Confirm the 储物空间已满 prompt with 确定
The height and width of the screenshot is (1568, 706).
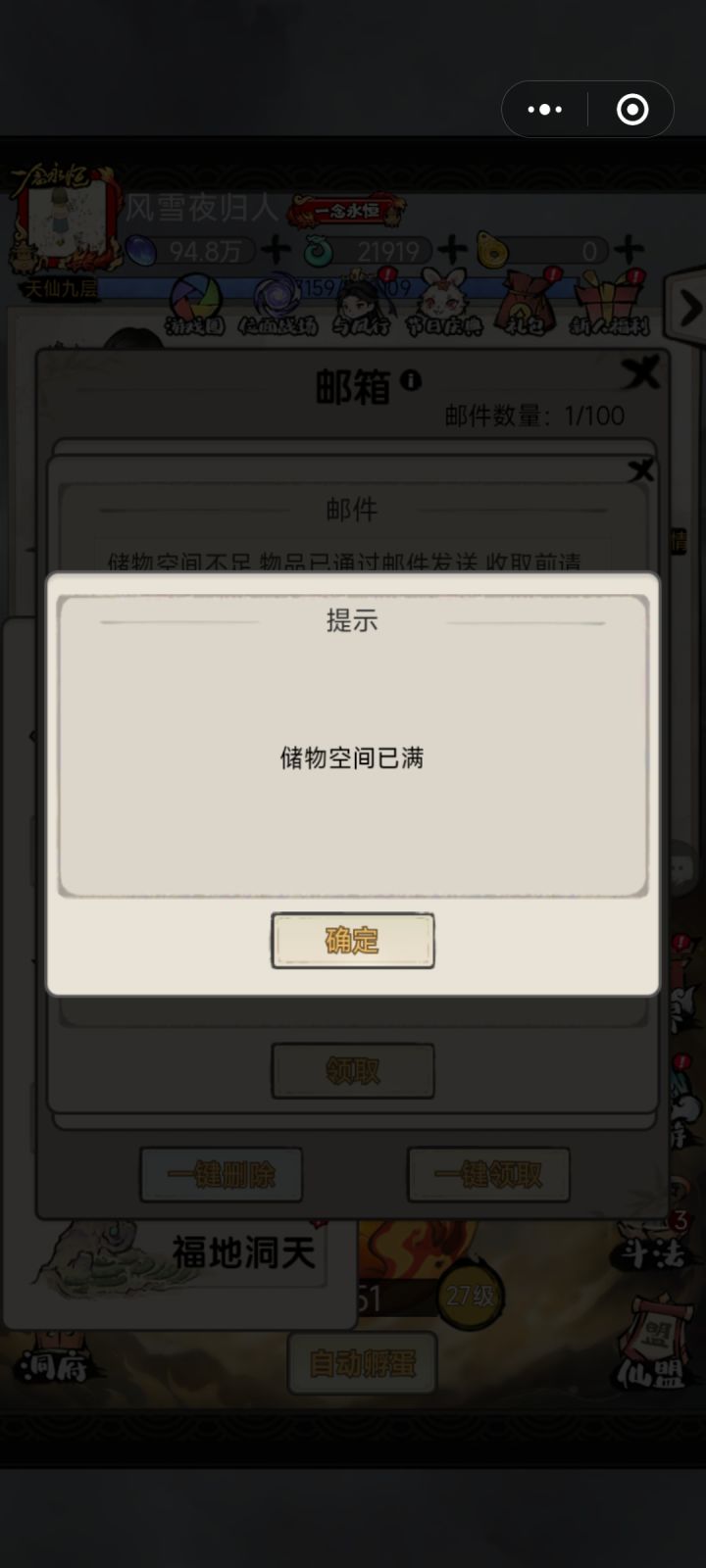pyautogui.click(x=352, y=940)
